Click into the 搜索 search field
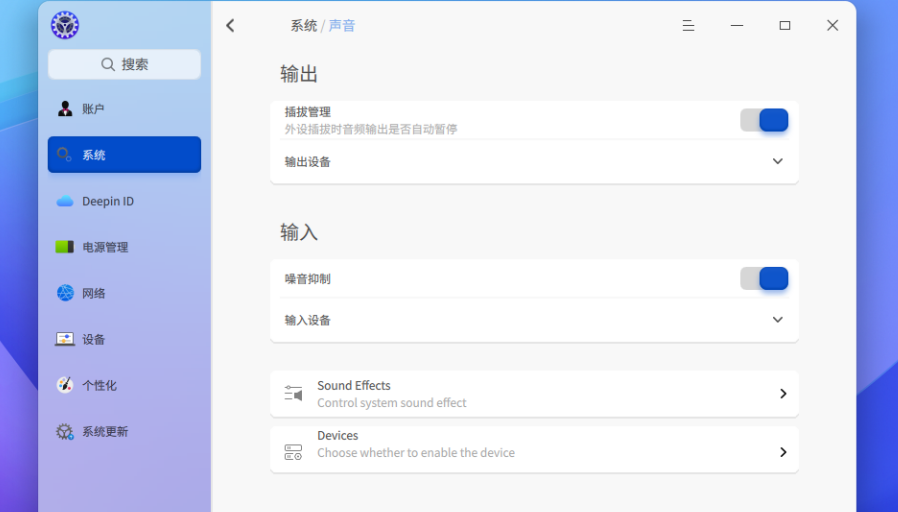Image resolution: width=898 pixels, height=512 pixels. click(x=124, y=64)
